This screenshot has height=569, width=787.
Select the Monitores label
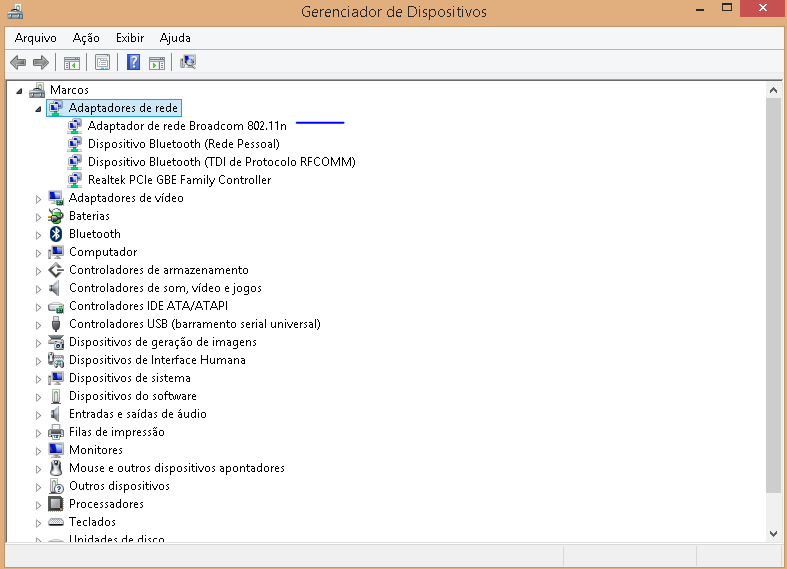pyautogui.click(x=96, y=450)
